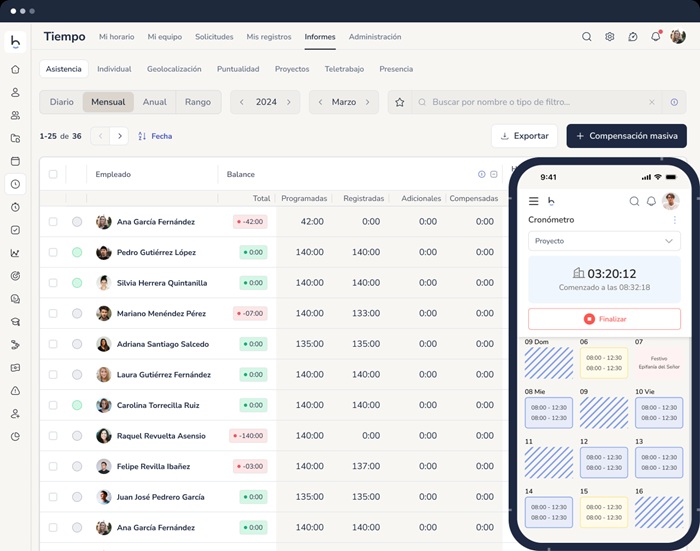Open the Proyecto dropdown on phone
The height and width of the screenshot is (551, 700).
coord(604,241)
